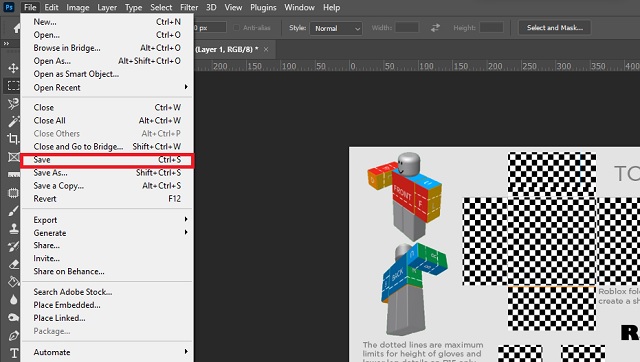Select the Brush tool
Screen dimensions: 640x362
[13, 211]
